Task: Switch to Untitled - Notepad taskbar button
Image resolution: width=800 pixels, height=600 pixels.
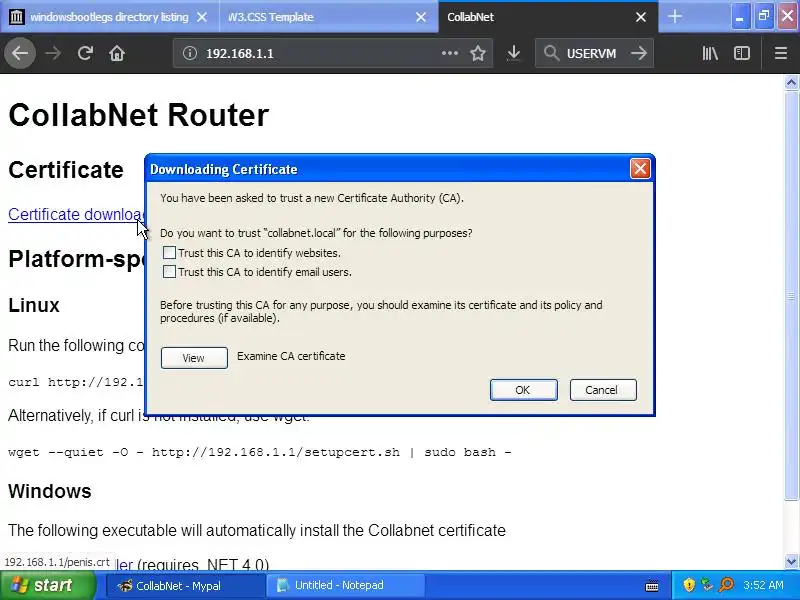Action: (345, 585)
